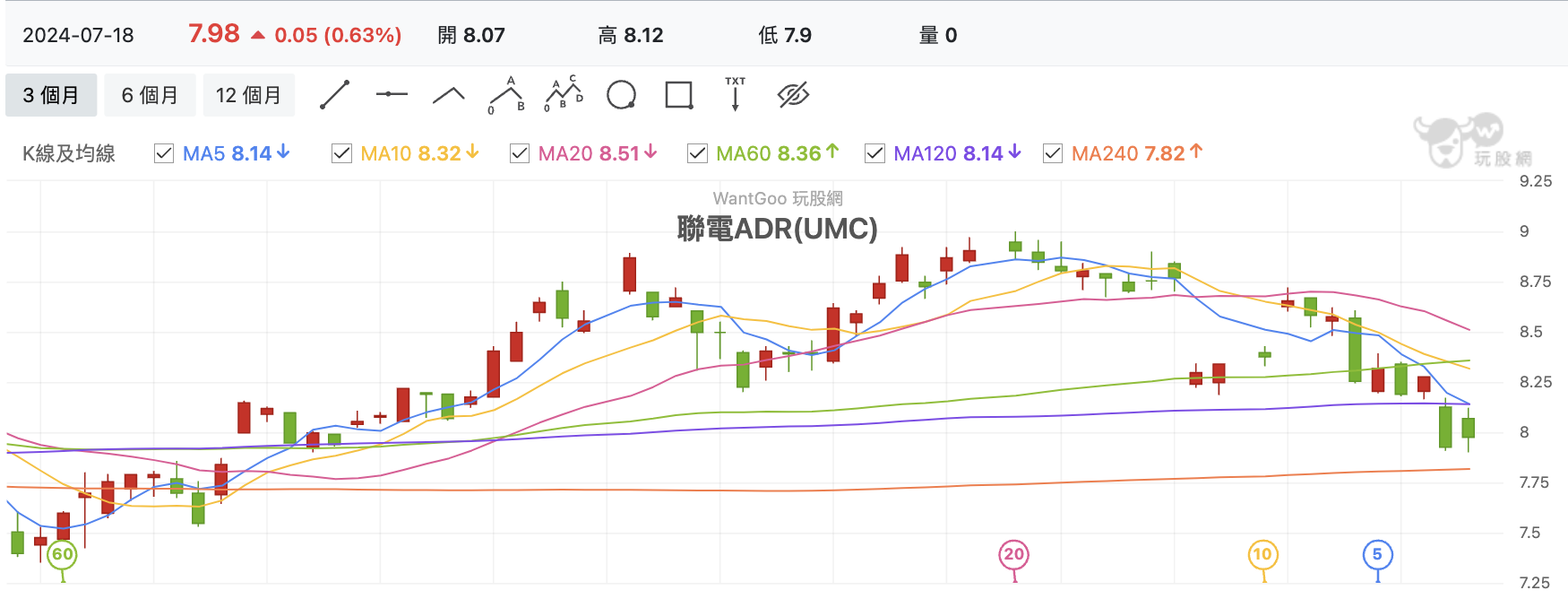Switch to 3 個月 time range
Image resolution: width=1568 pixels, height=599 pixels.
point(51,95)
